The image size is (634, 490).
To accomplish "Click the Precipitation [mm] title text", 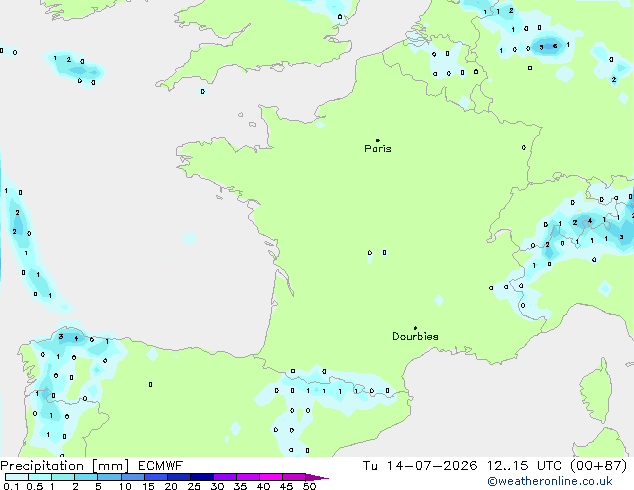I will (64, 466).
